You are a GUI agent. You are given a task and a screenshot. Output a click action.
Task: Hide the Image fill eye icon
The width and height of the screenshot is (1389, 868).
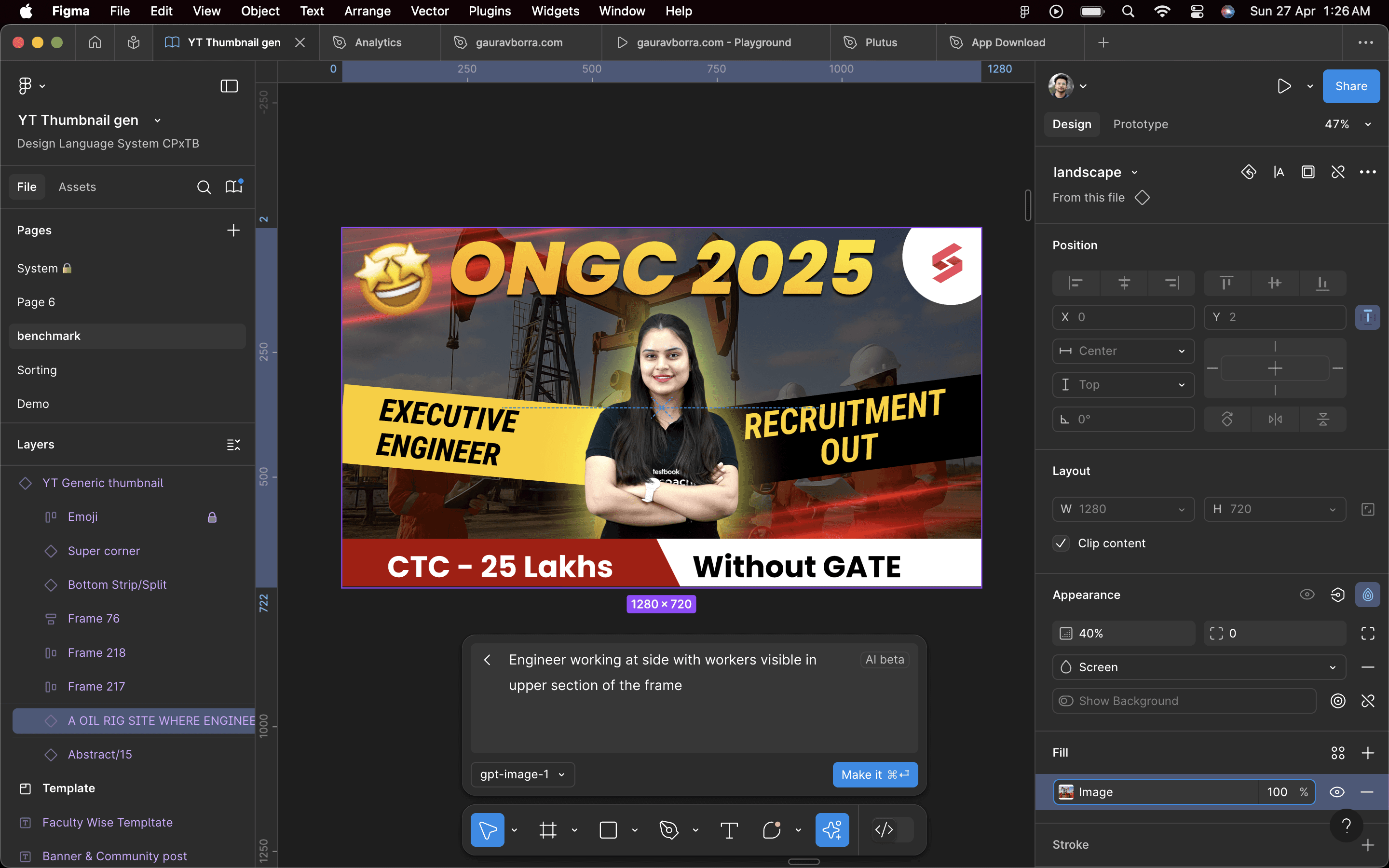[1337, 792]
